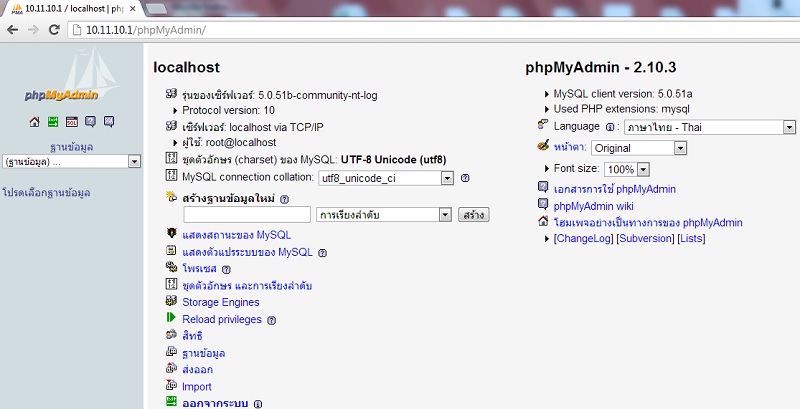Click the character sets and collations icon
The height and width of the screenshot is (409, 800).
[171, 285]
